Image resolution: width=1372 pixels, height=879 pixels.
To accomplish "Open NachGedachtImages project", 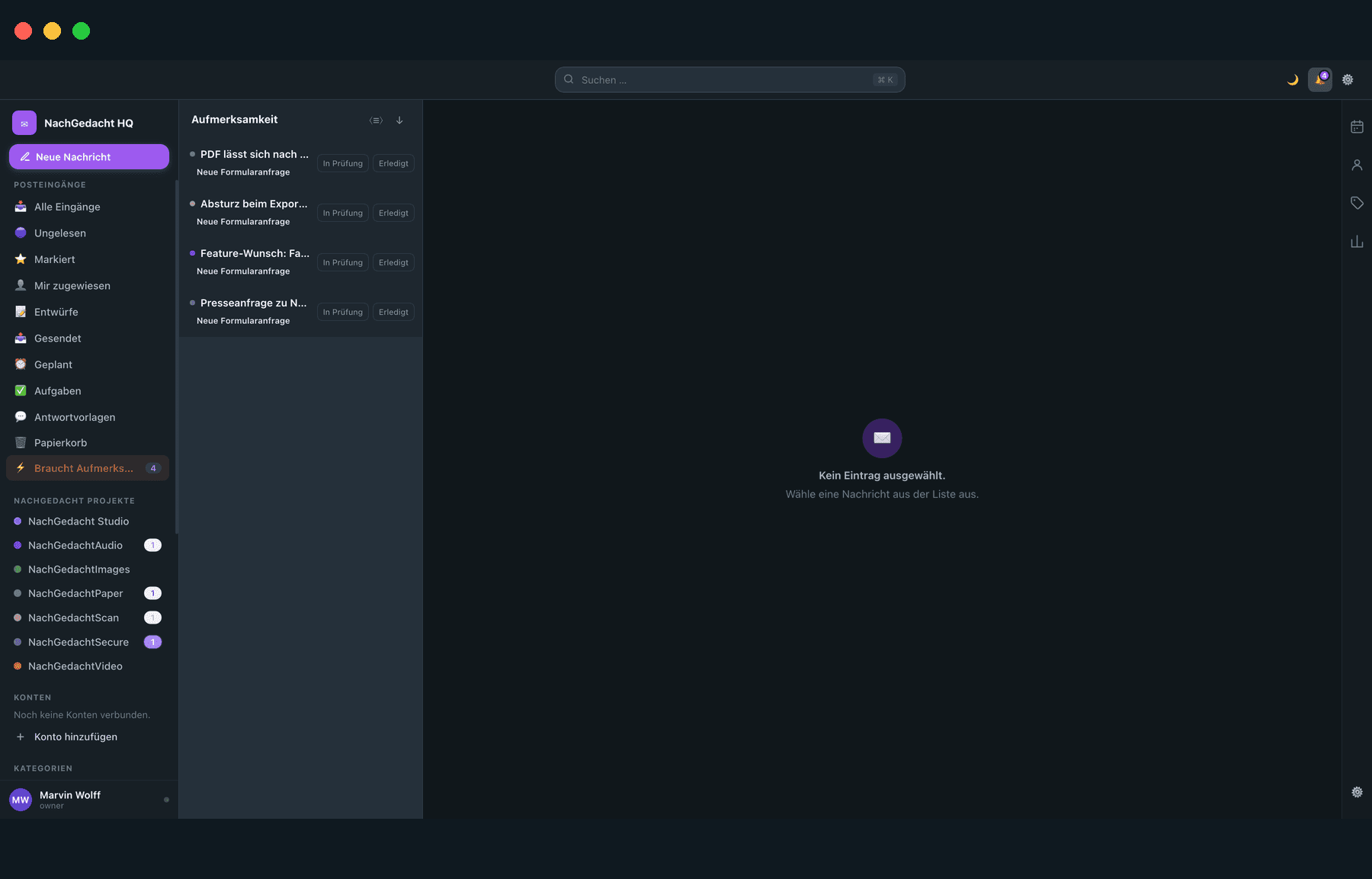I will pos(89,569).
